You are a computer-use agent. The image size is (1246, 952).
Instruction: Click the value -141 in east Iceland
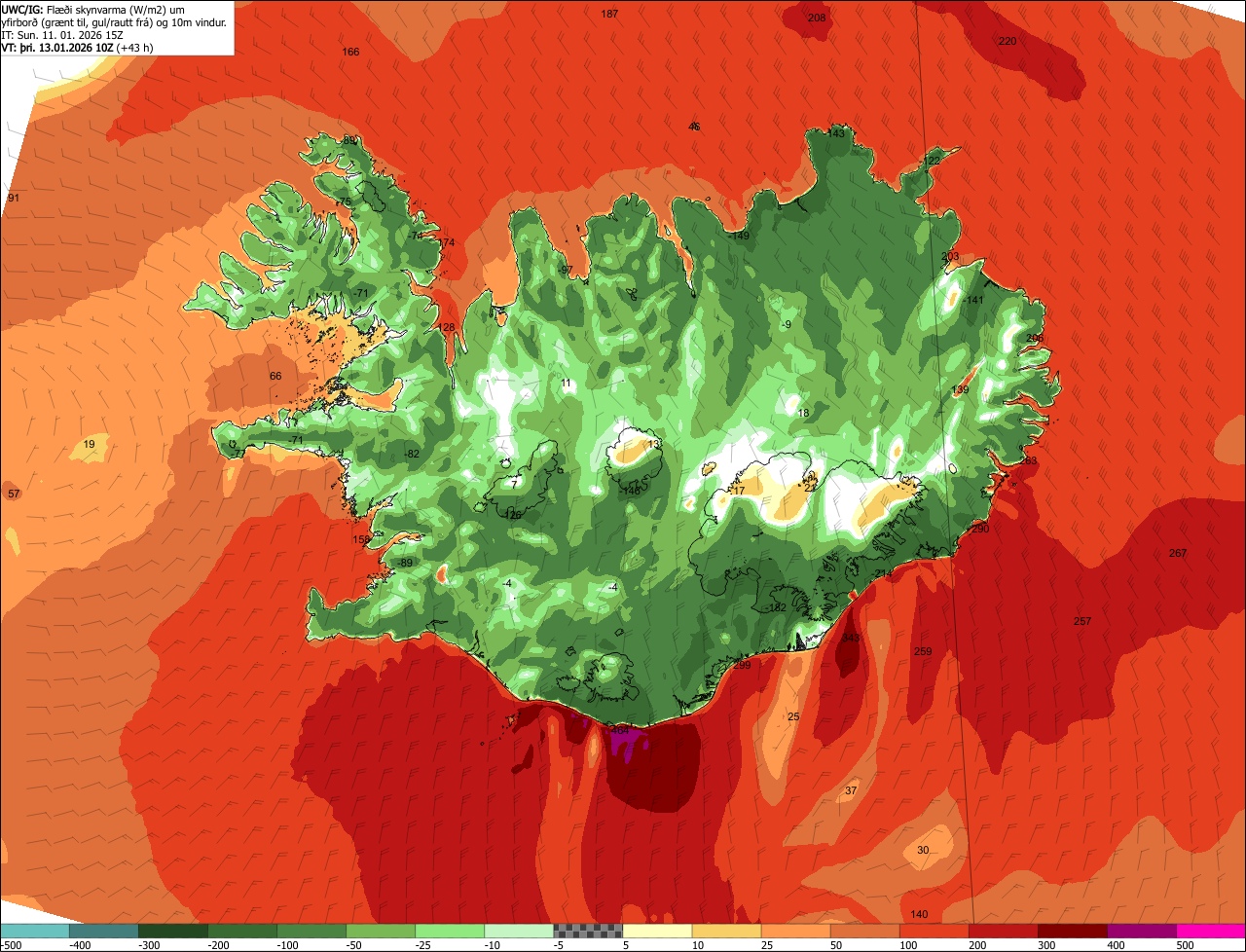coord(973,300)
